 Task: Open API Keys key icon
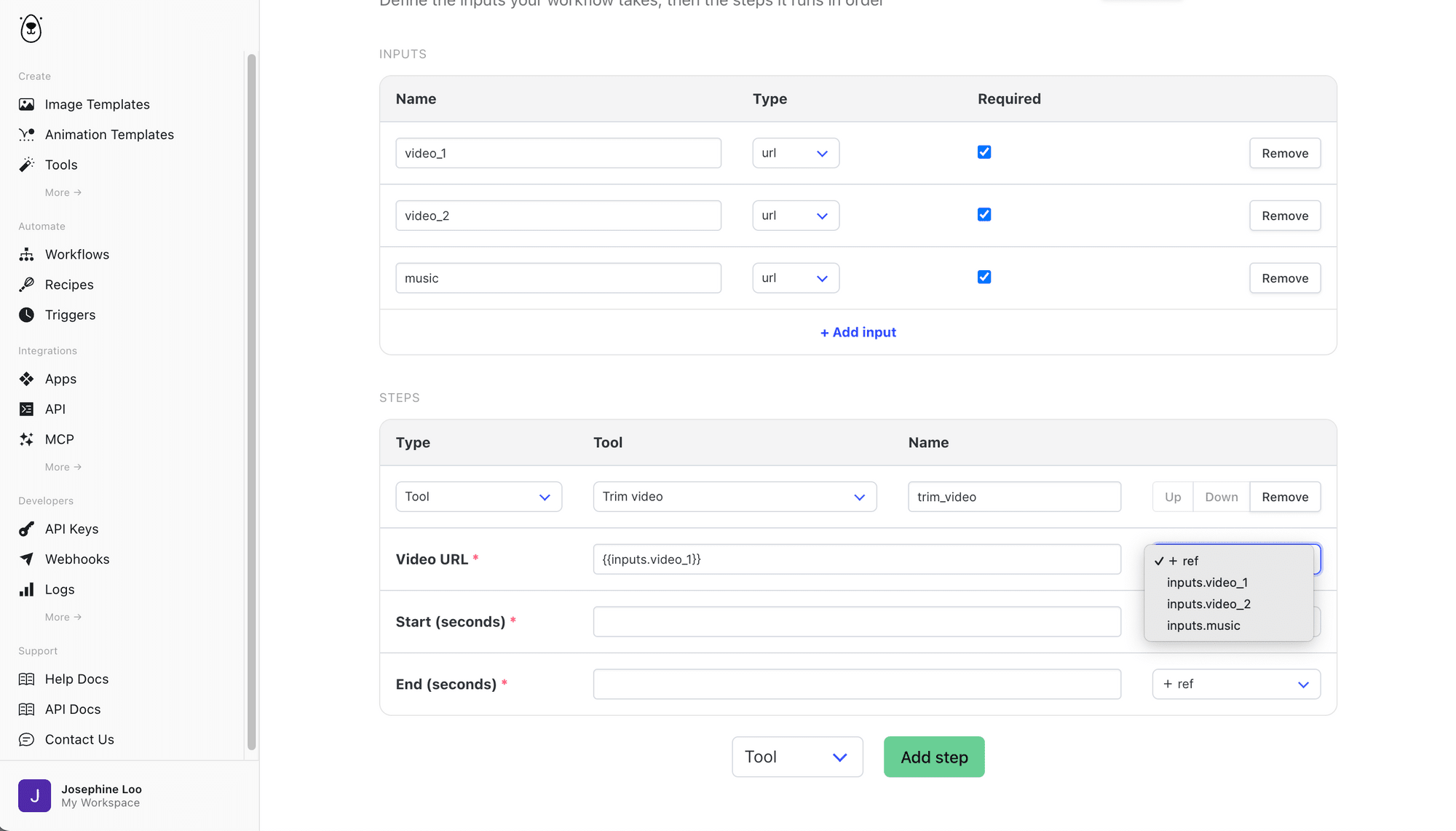click(26, 529)
